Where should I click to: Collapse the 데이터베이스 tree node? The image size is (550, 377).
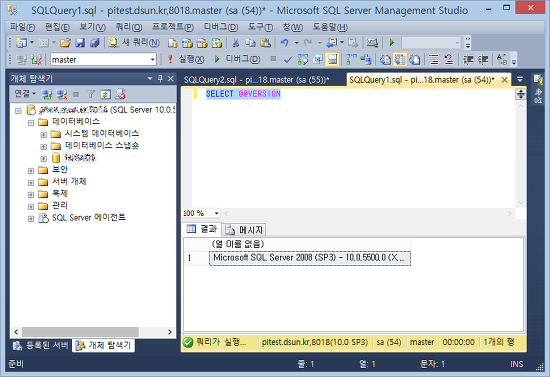tap(31, 123)
